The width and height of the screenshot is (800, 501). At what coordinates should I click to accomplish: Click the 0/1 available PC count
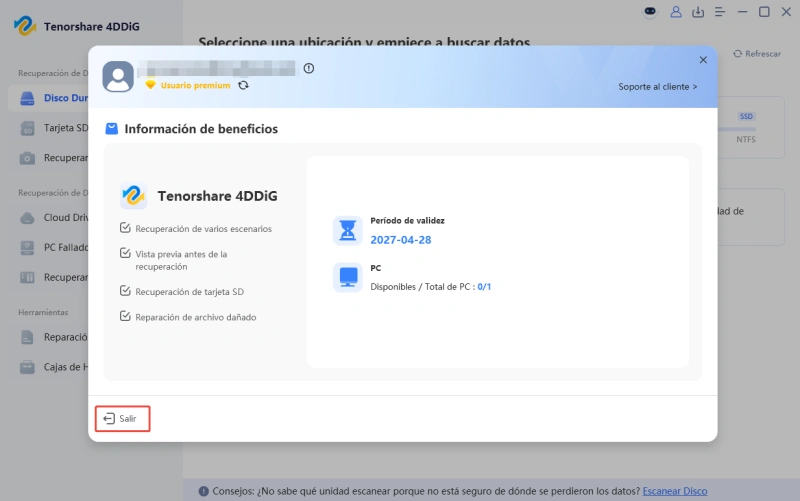click(x=484, y=287)
